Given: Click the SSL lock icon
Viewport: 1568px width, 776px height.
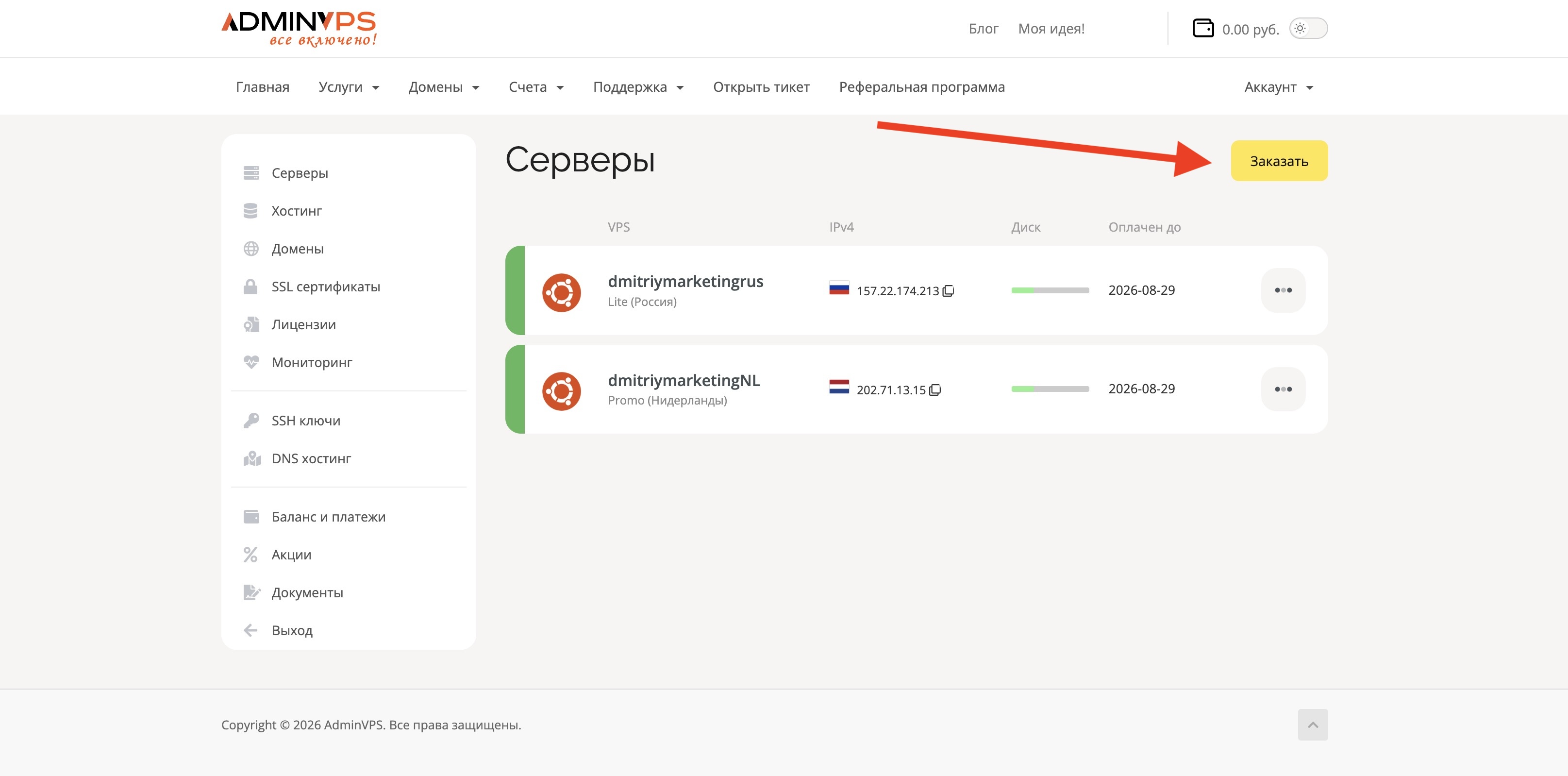Looking at the screenshot, I should click(x=250, y=287).
